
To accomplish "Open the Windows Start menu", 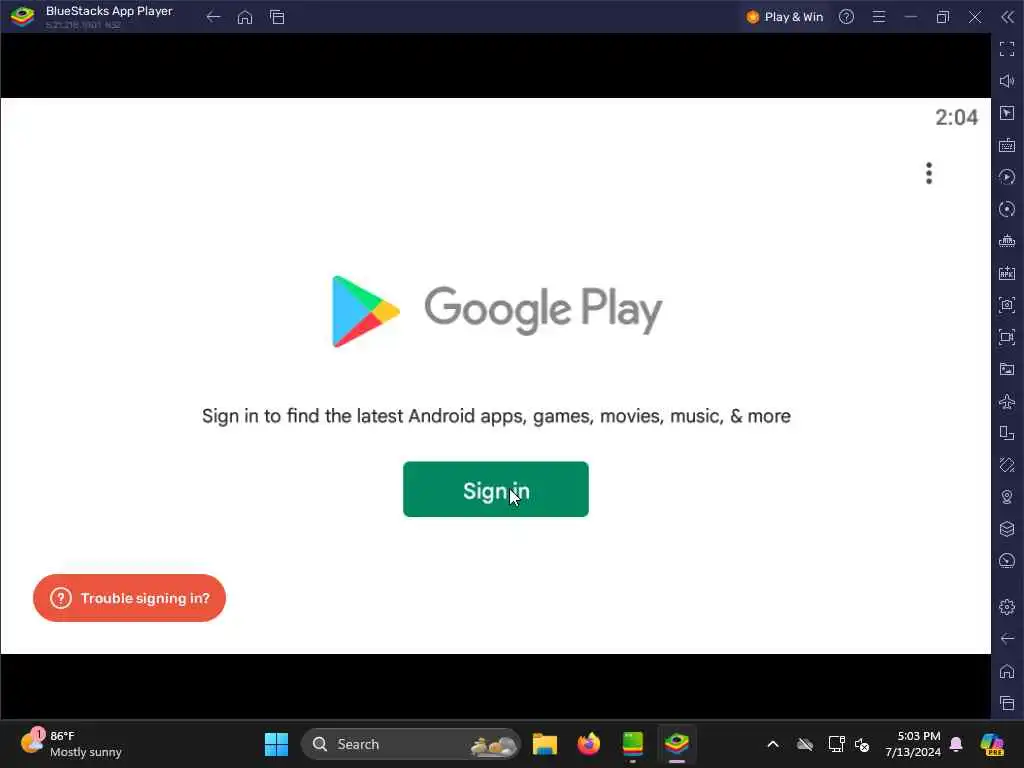I will tap(276, 744).
